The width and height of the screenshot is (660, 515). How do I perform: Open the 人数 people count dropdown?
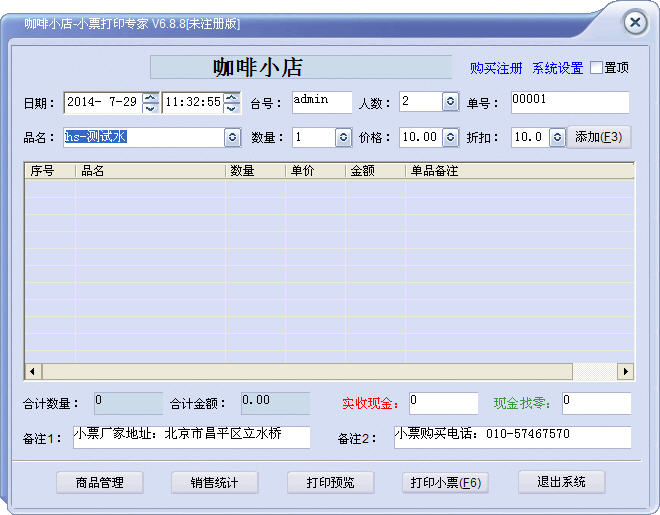coord(450,102)
